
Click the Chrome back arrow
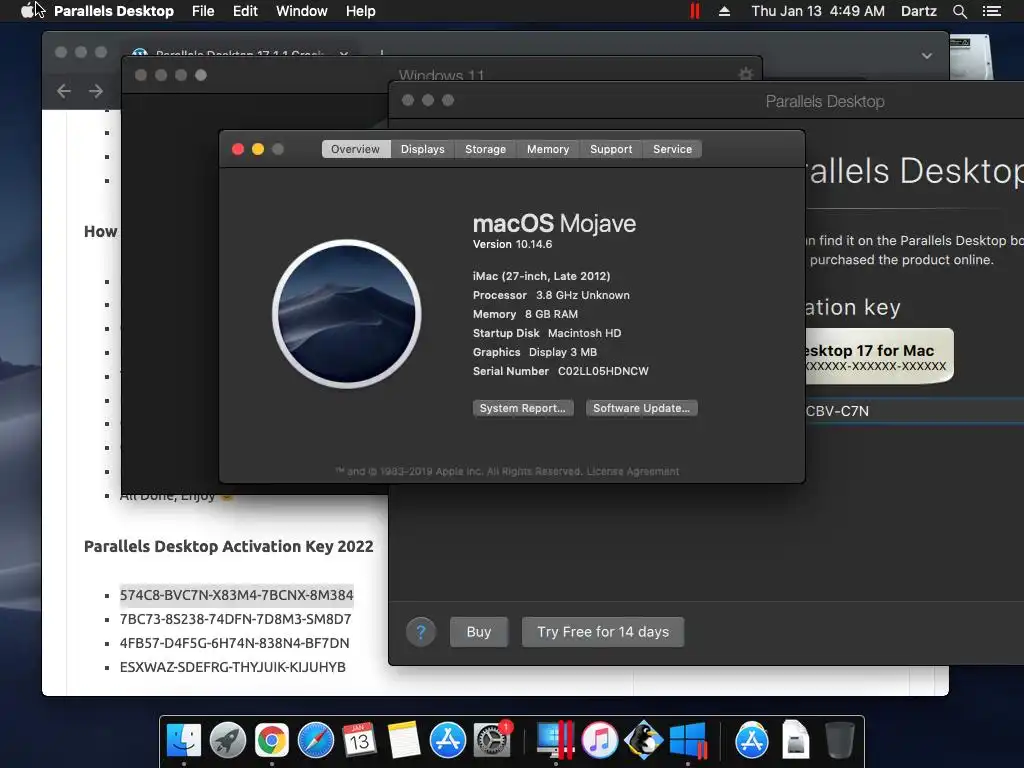(x=63, y=91)
